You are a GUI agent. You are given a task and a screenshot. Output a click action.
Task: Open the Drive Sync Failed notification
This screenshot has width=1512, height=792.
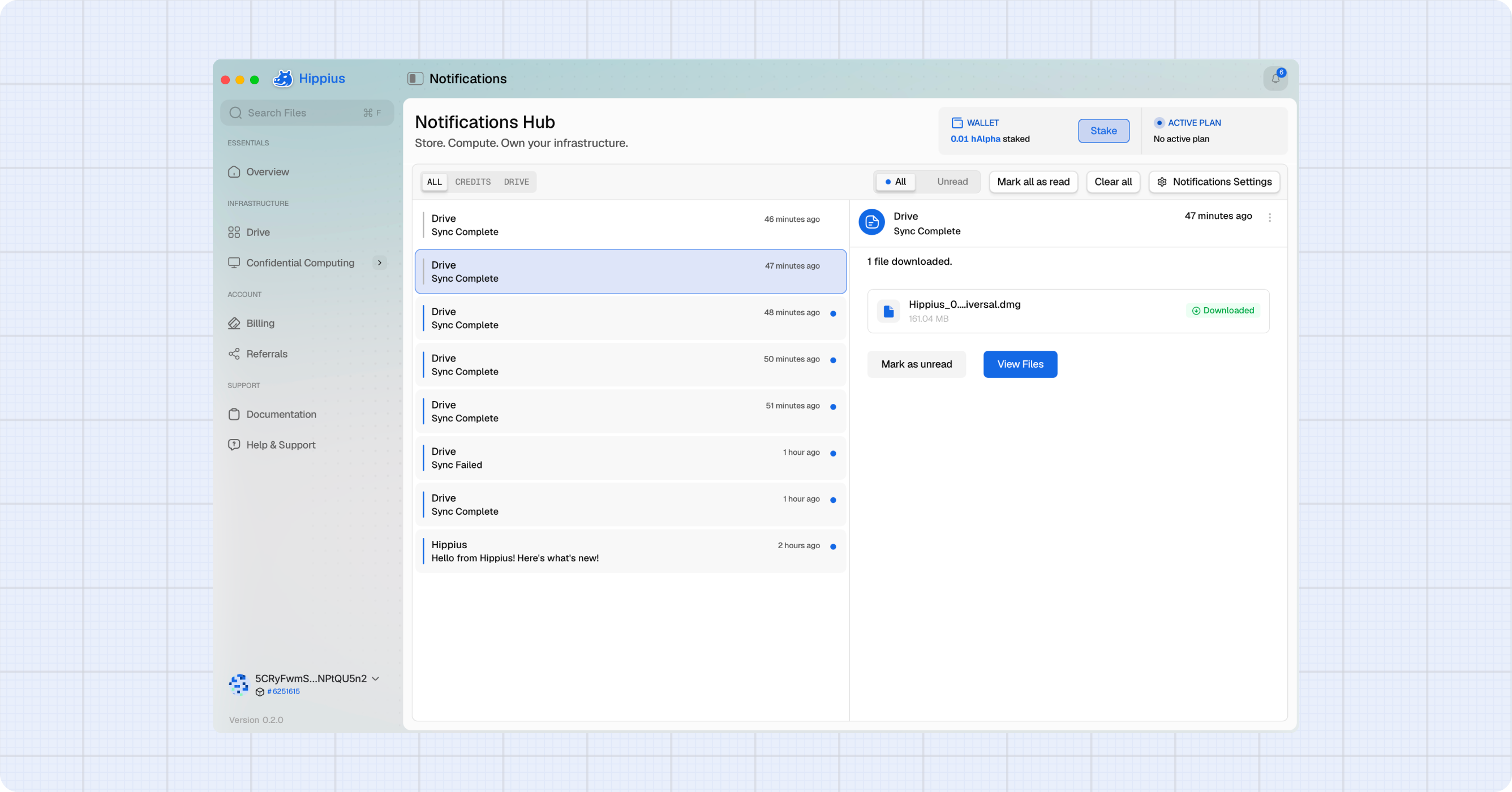630,458
